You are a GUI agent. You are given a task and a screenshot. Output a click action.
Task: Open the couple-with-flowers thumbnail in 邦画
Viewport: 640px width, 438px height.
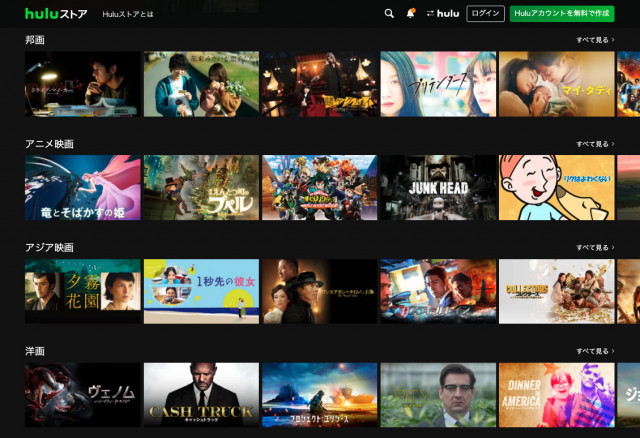point(201,84)
